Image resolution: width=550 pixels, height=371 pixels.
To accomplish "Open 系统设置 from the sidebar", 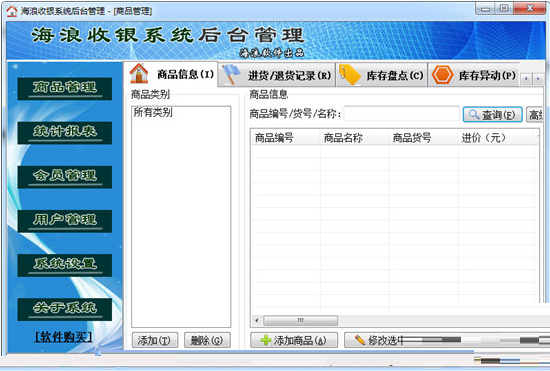I will 65,265.
